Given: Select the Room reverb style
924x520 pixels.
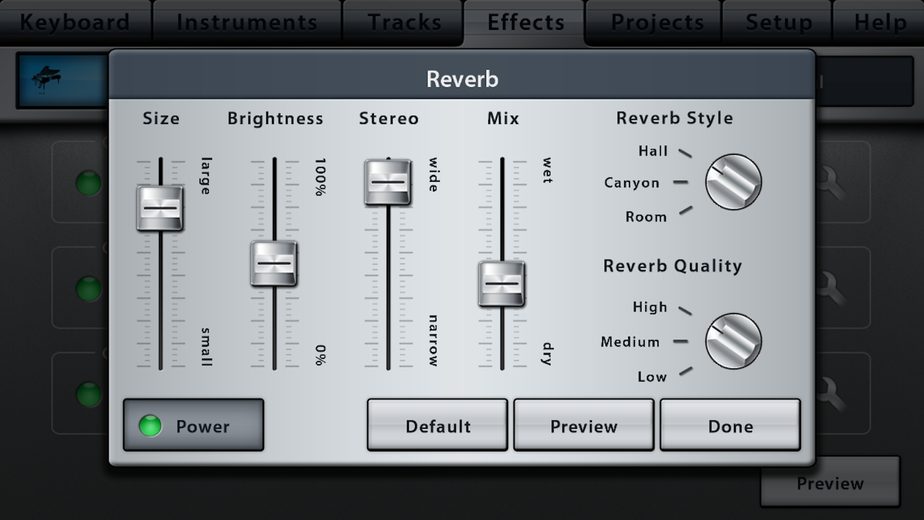Looking at the screenshot, I should [x=646, y=217].
